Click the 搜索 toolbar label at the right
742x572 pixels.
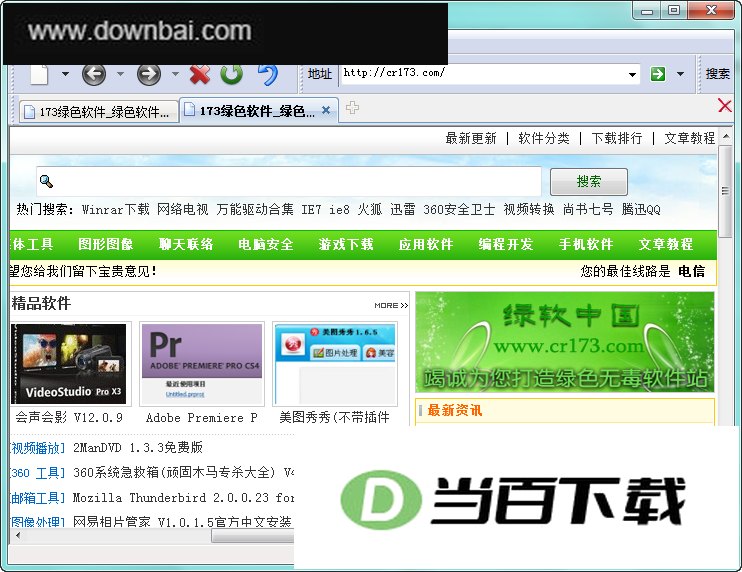(x=717, y=74)
